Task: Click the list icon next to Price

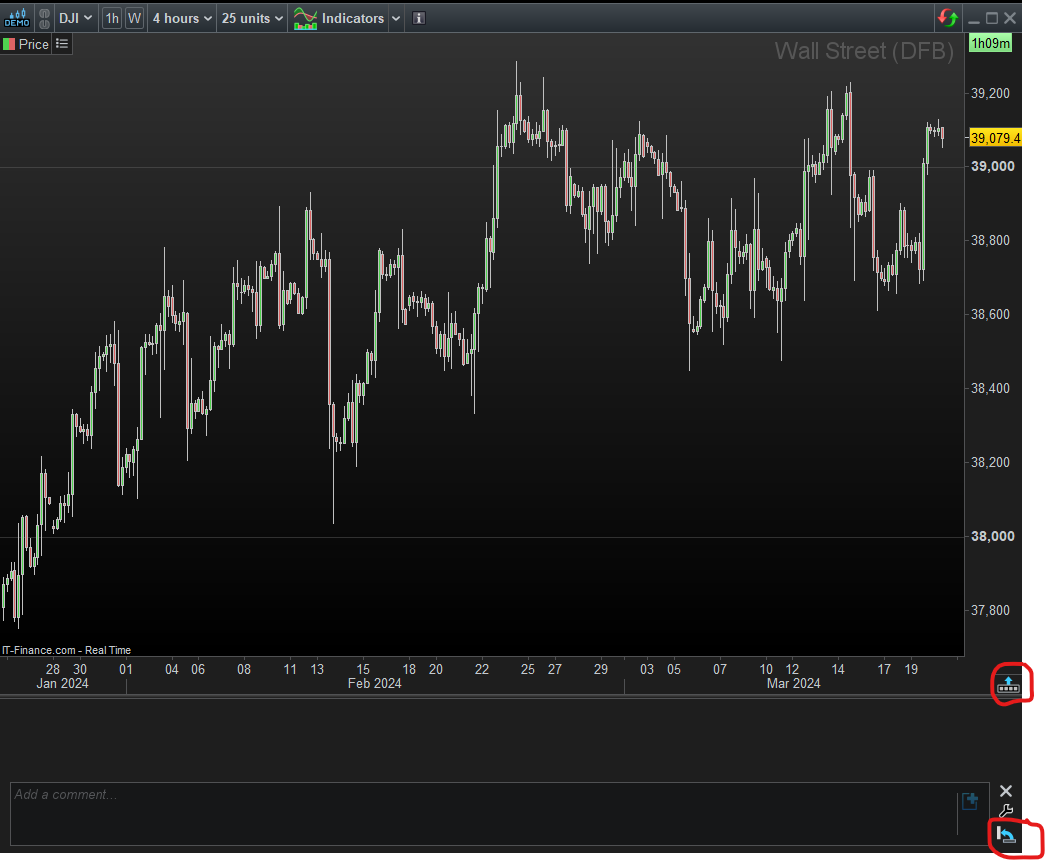Action: (x=62, y=44)
